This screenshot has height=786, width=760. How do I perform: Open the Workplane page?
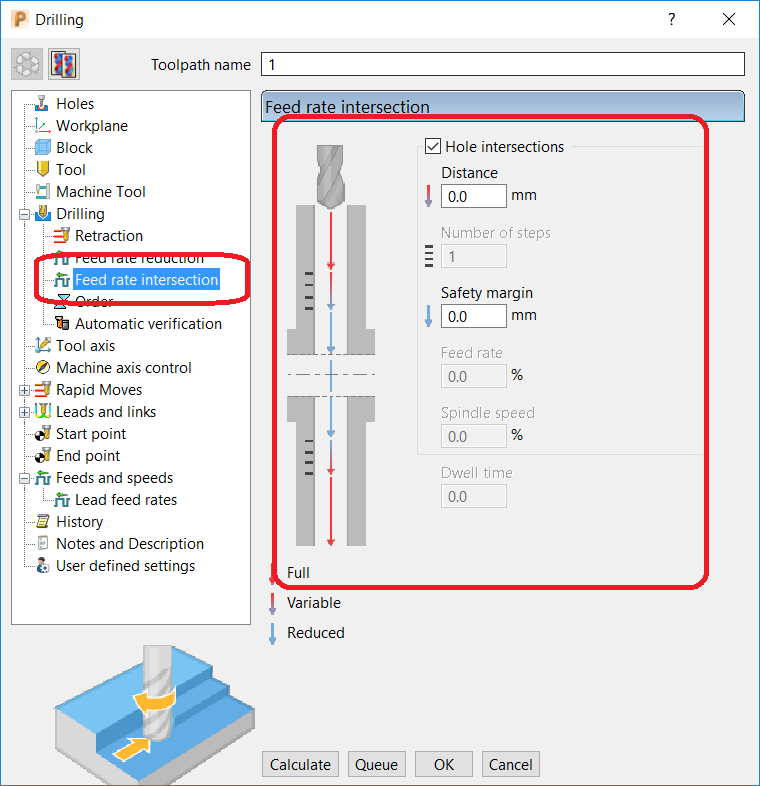click(92, 126)
